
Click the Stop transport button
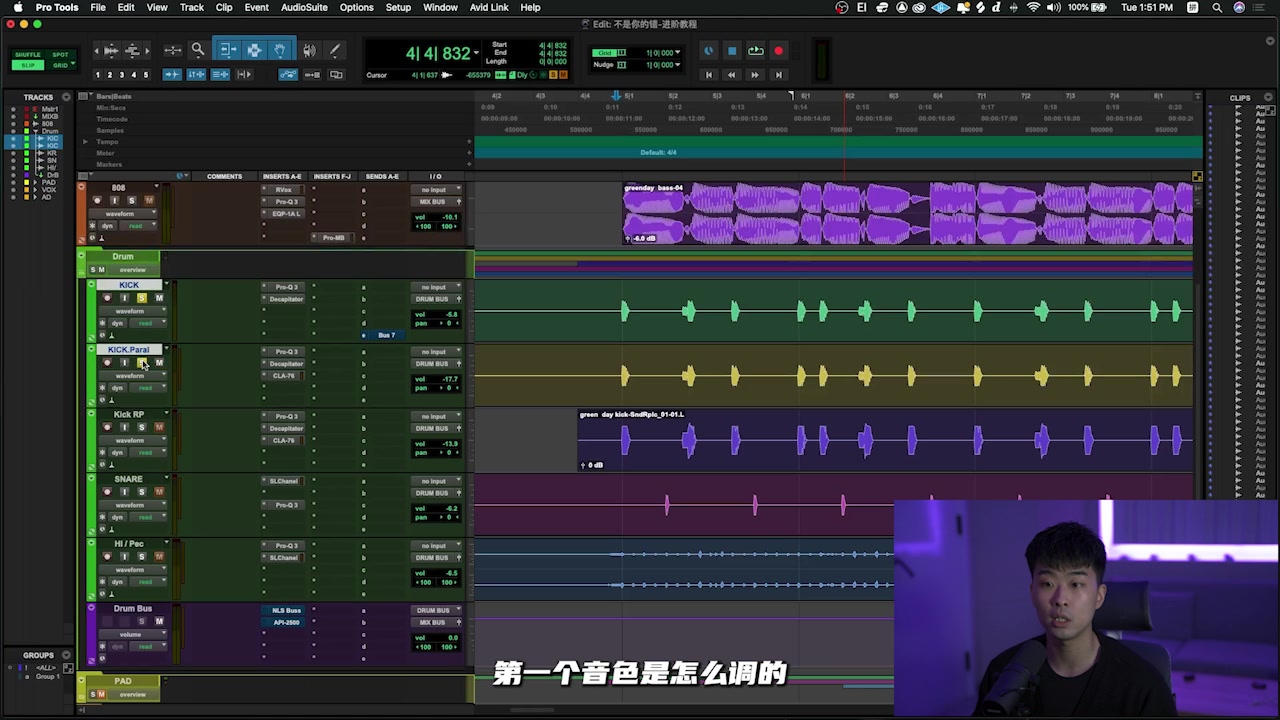click(732, 51)
